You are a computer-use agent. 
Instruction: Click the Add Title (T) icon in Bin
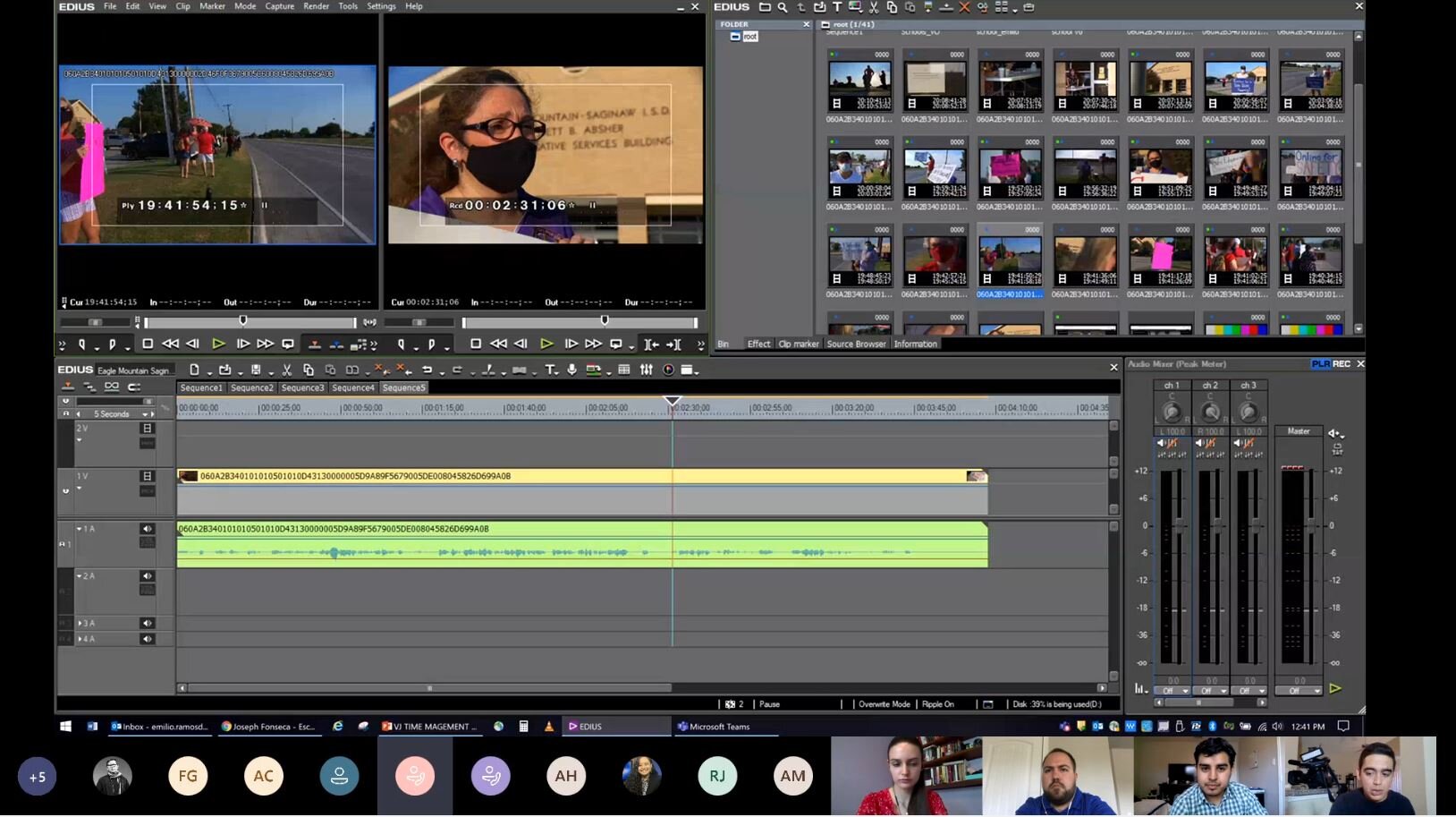(x=837, y=7)
